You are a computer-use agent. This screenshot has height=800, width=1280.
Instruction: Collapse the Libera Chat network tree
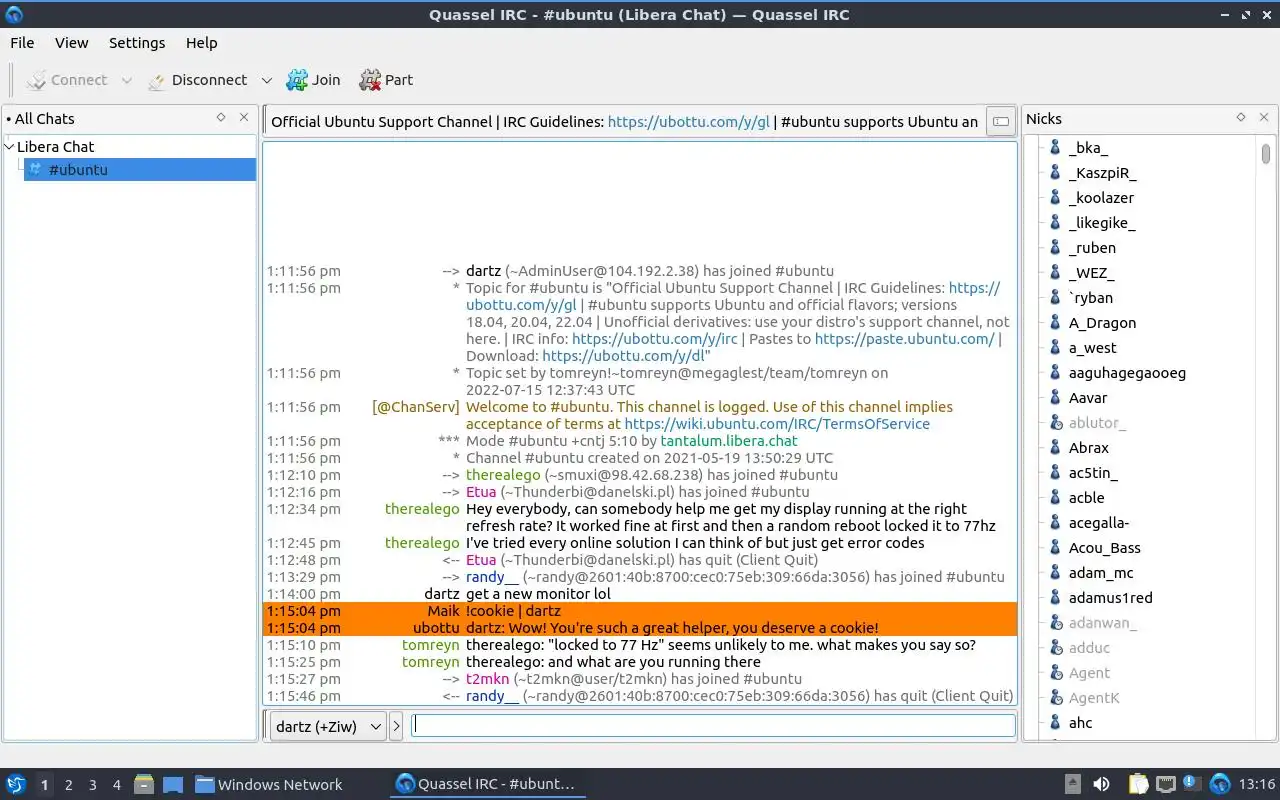point(10,146)
